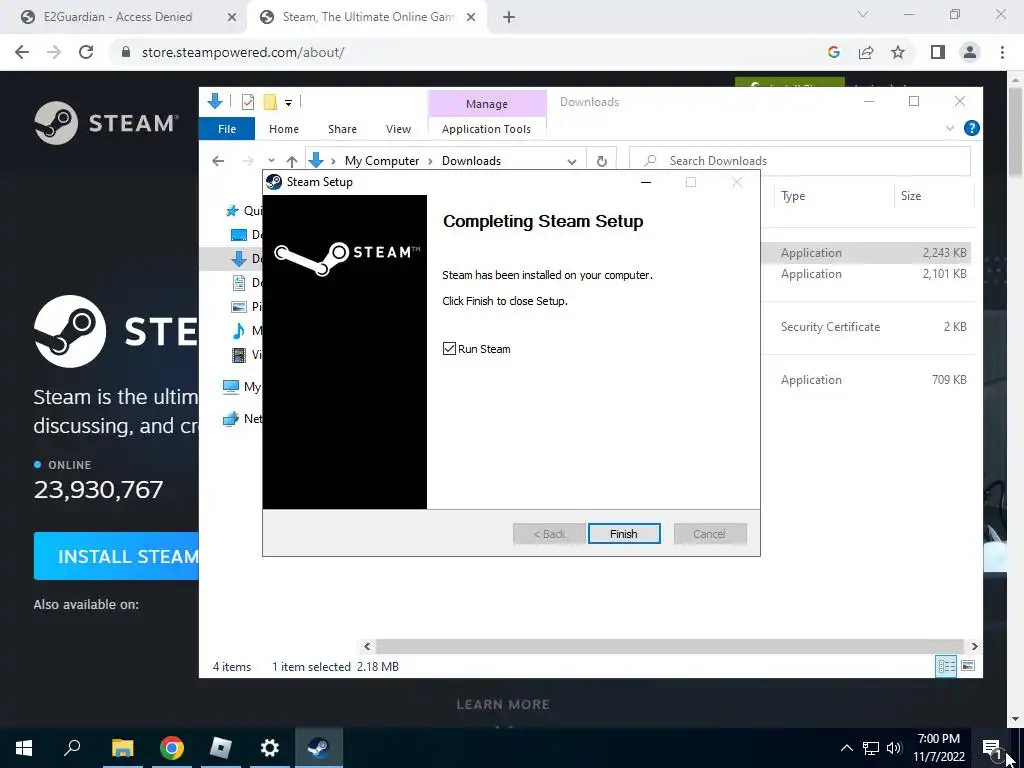The width and height of the screenshot is (1024, 768).
Task: Select Quick access star in navigation pane
Action: pos(232,210)
